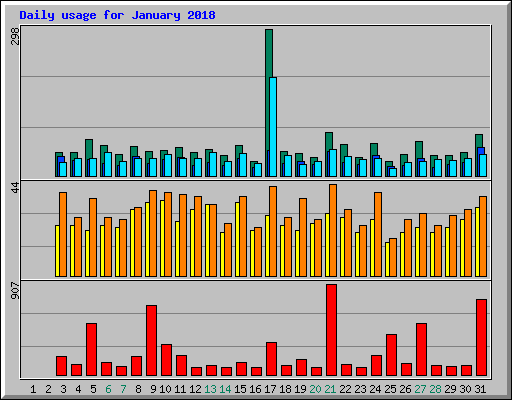The height and width of the screenshot is (400, 512).
Task: Click day label 31
Action: pos(480,389)
